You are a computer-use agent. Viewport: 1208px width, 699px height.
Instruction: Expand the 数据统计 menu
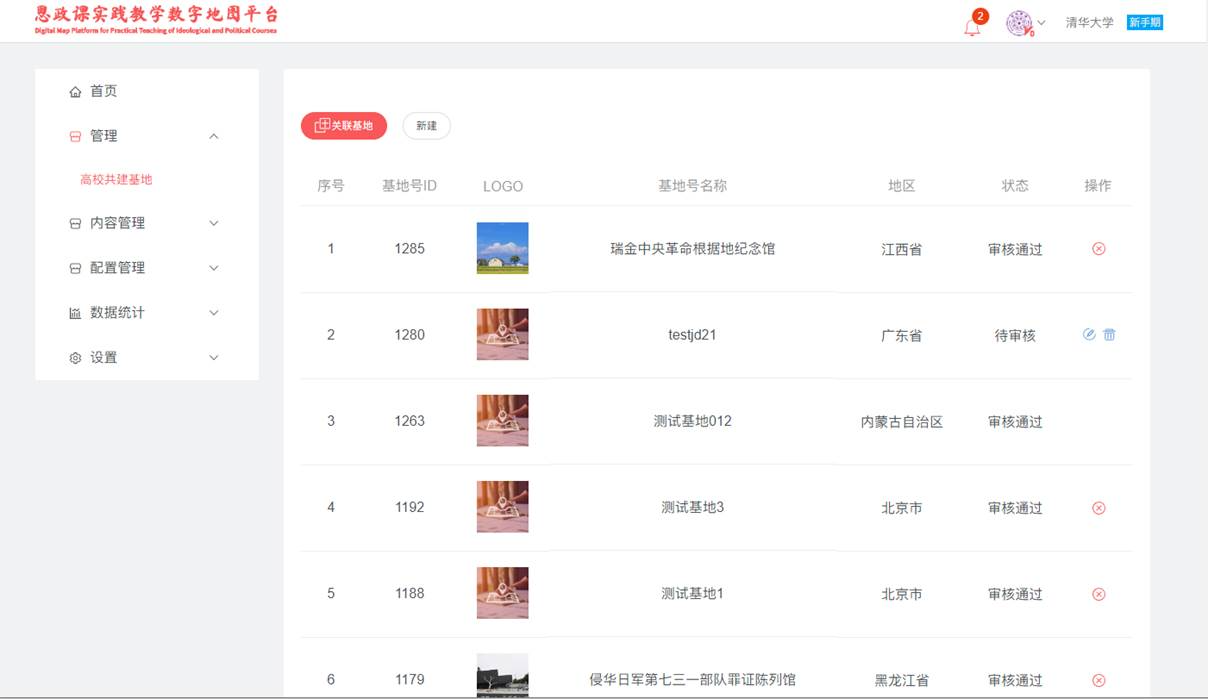[x=213, y=313]
